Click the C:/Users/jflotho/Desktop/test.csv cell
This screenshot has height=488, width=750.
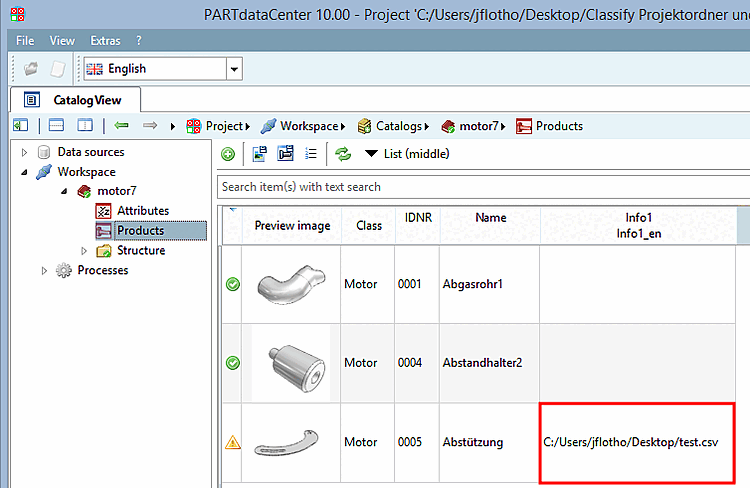[637, 443]
